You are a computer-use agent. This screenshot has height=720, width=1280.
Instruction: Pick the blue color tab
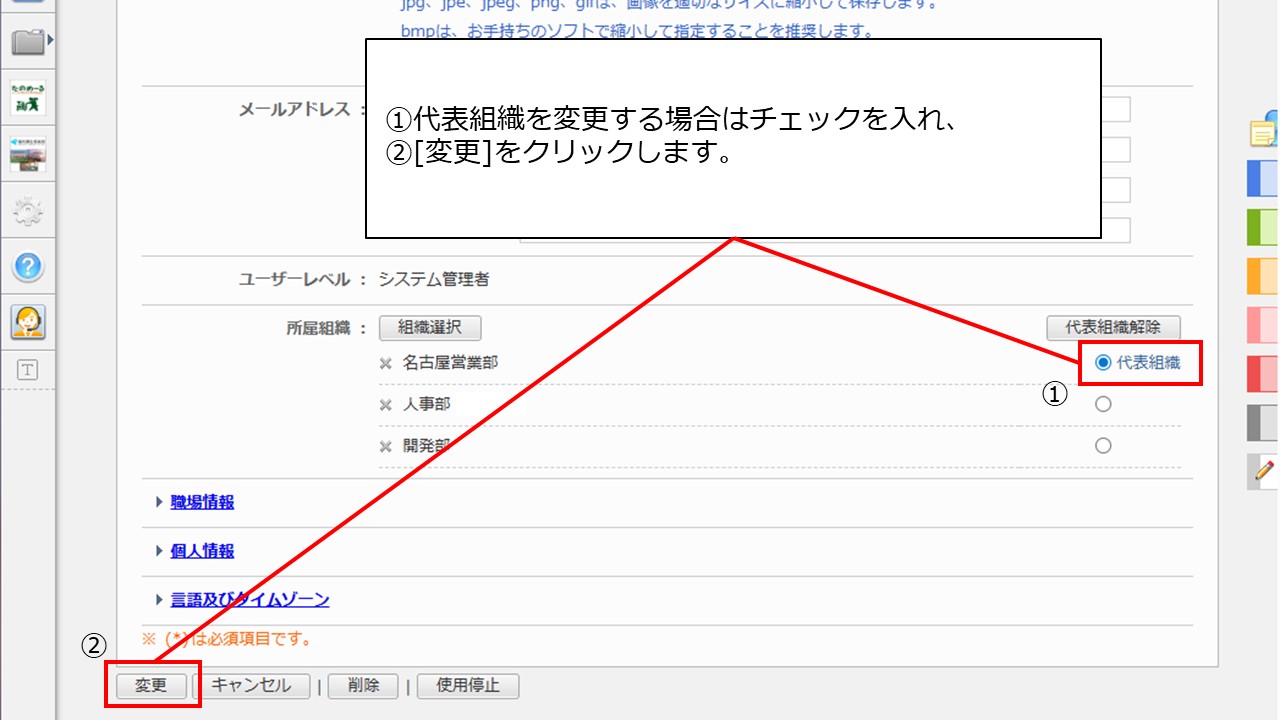pyautogui.click(x=1263, y=178)
